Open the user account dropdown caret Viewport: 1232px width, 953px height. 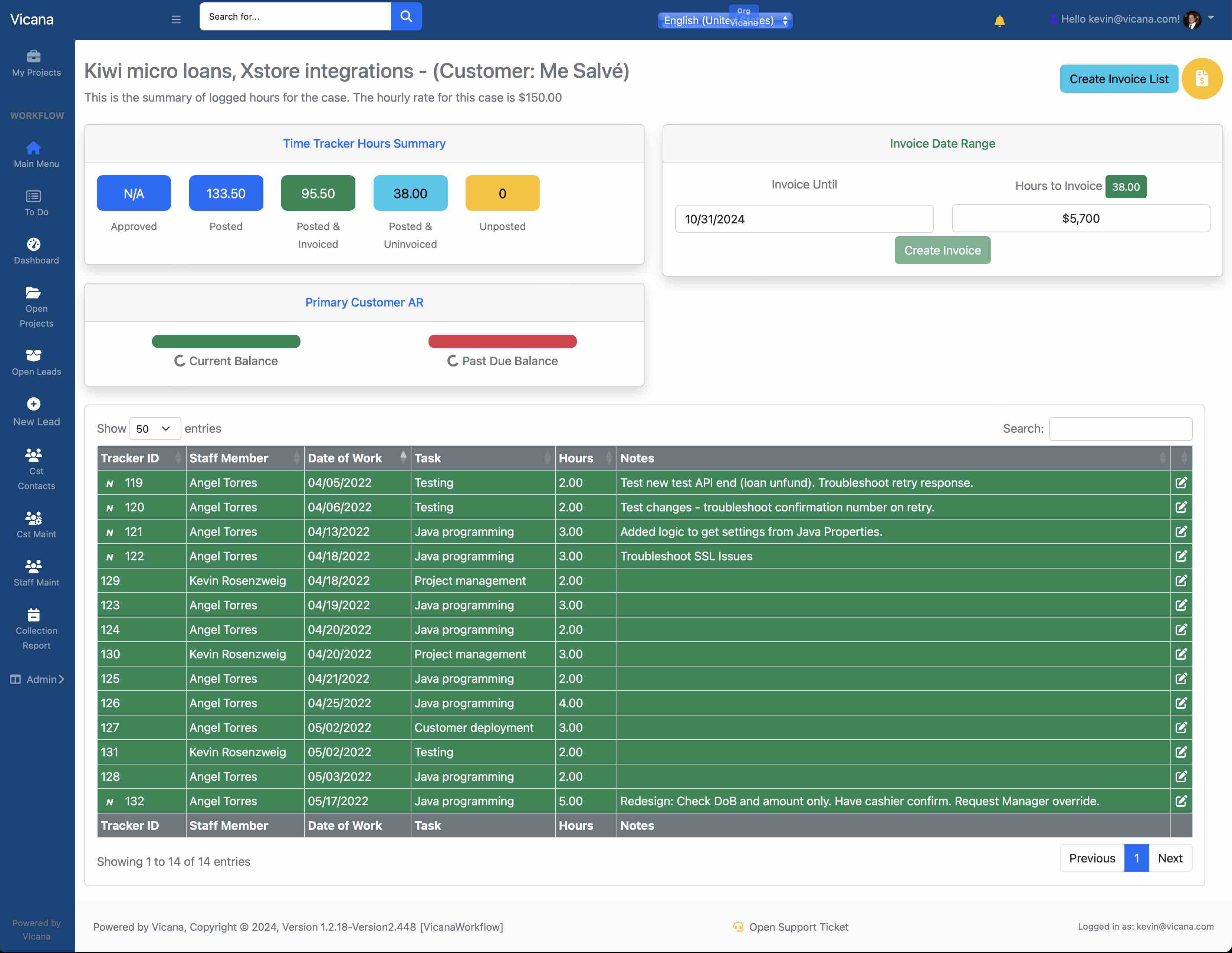point(1210,18)
